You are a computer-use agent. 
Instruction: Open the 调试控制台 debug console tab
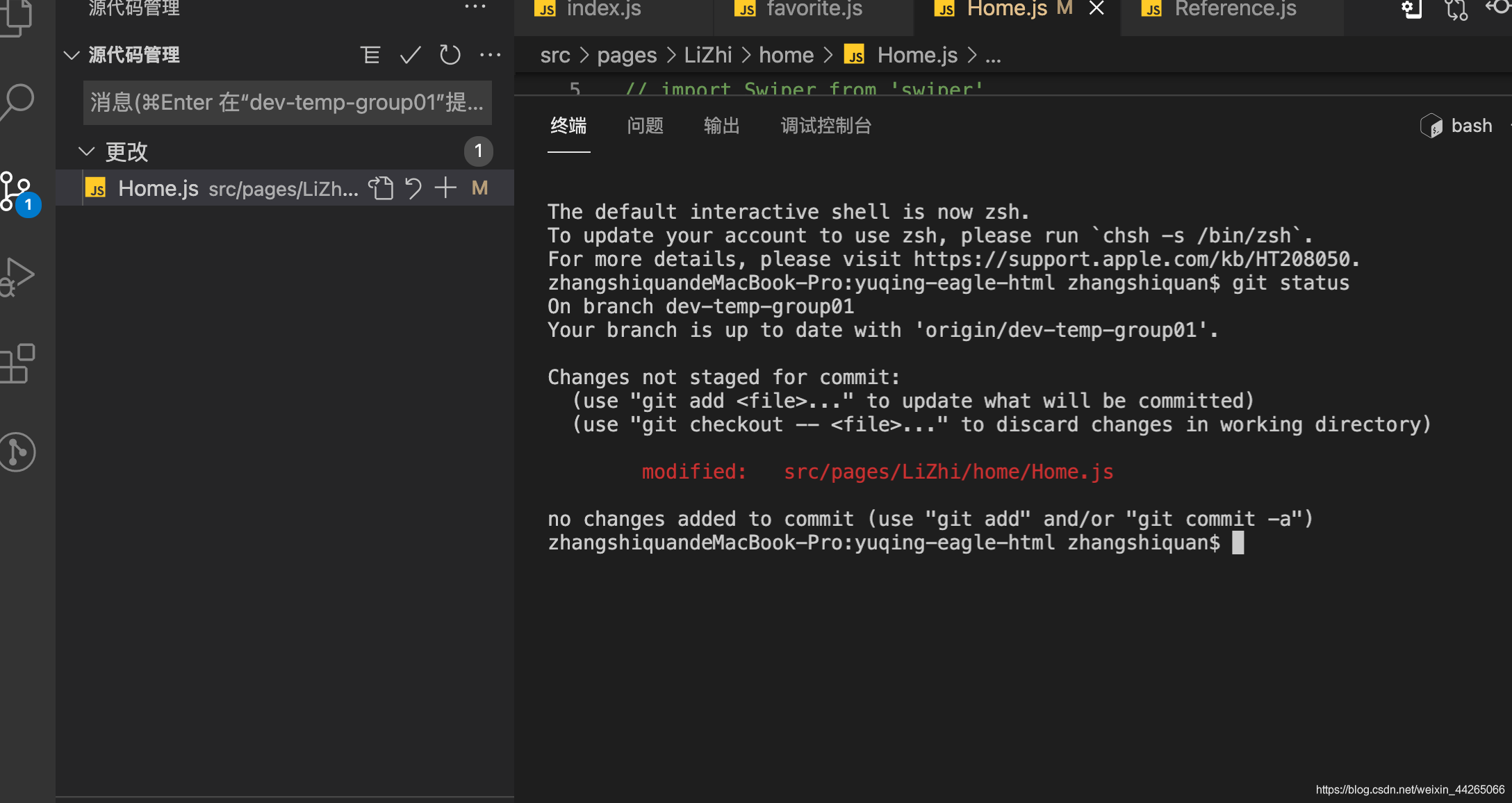pos(826,126)
